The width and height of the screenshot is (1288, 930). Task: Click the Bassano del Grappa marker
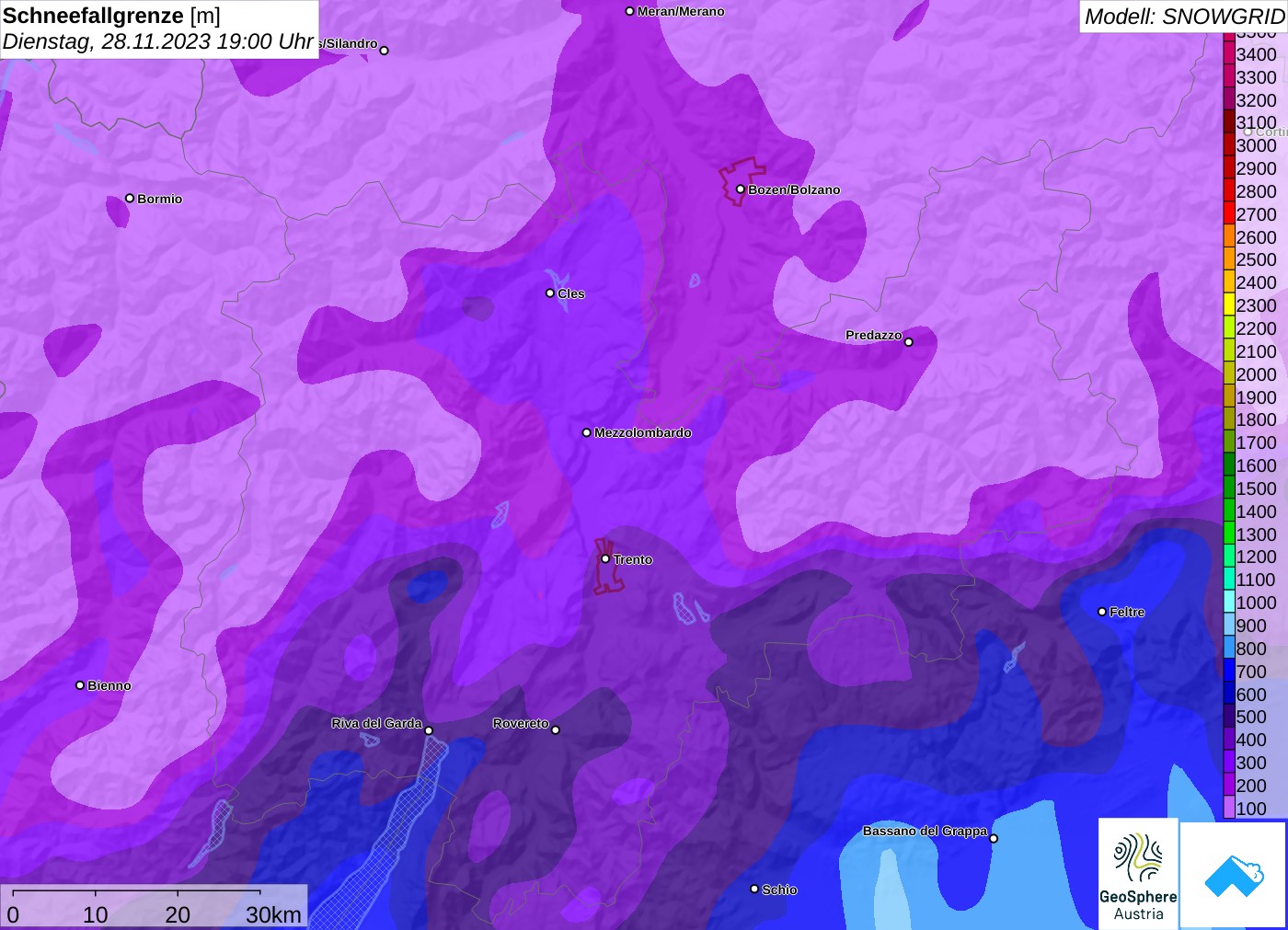[994, 838]
